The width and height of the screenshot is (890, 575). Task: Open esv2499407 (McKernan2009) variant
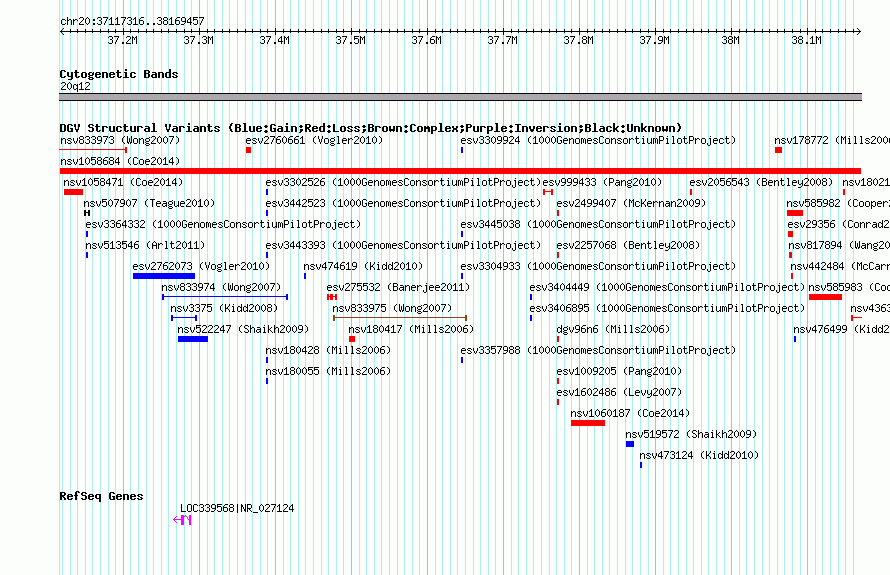pyautogui.click(x=631, y=203)
